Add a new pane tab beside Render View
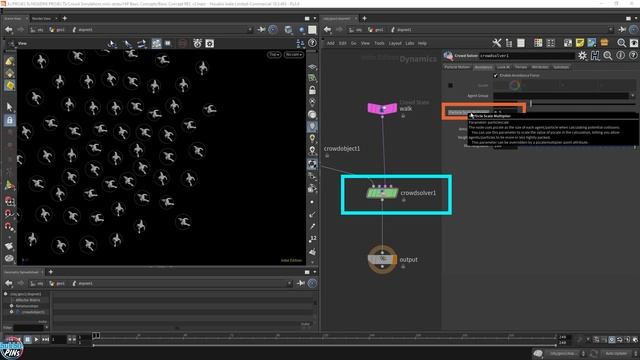 64,18
